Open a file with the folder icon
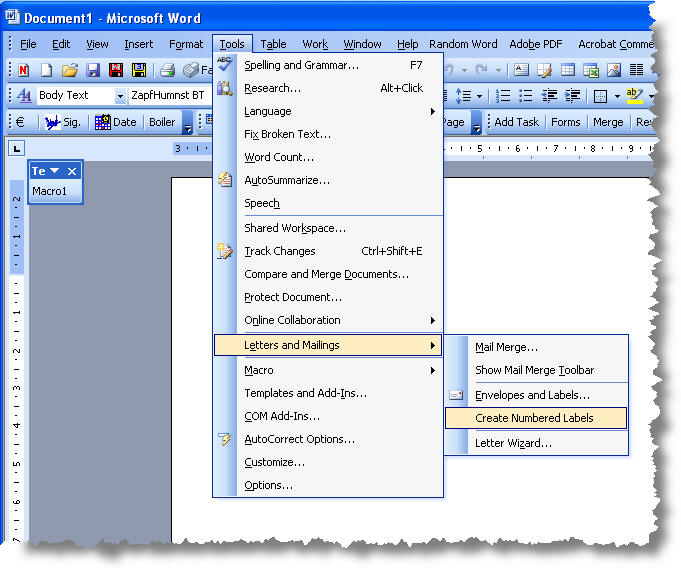The image size is (681, 568). (69, 70)
